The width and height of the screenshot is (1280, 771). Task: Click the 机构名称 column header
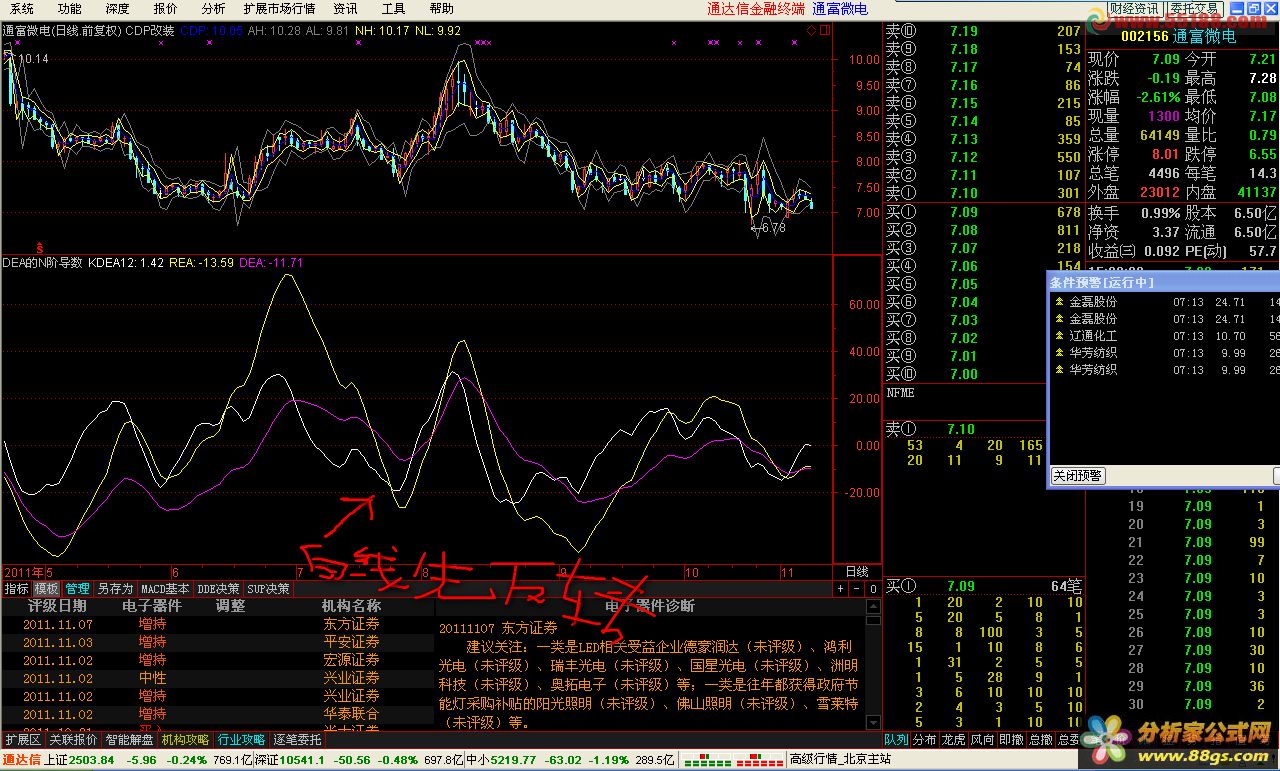(351, 606)
